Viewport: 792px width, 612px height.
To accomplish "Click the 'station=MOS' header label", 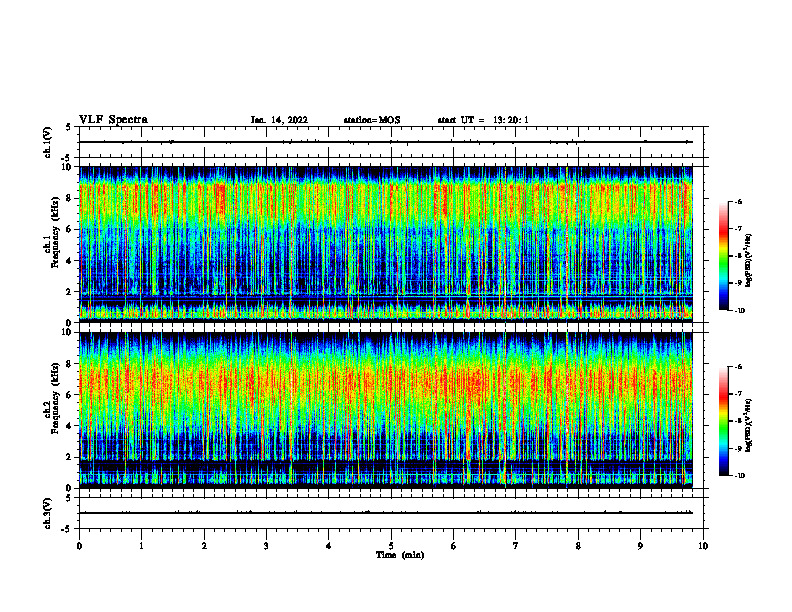I will [x=372, y=120].
